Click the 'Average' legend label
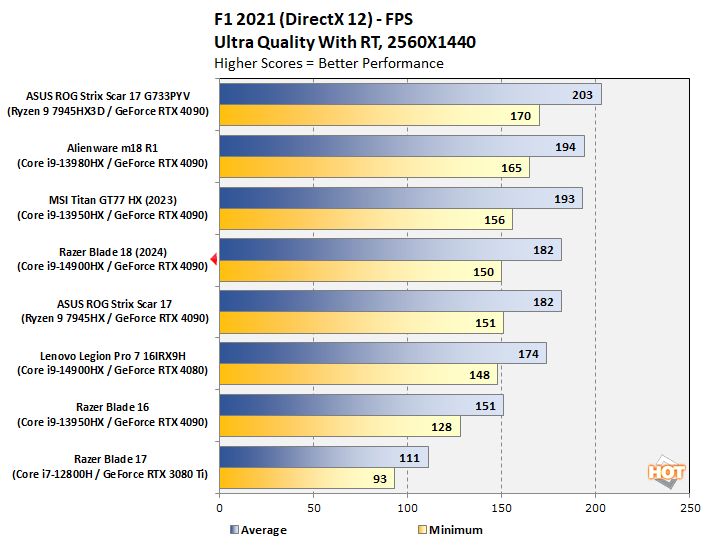This screenshot has width=708, height=543. click(x=264, y=530)
